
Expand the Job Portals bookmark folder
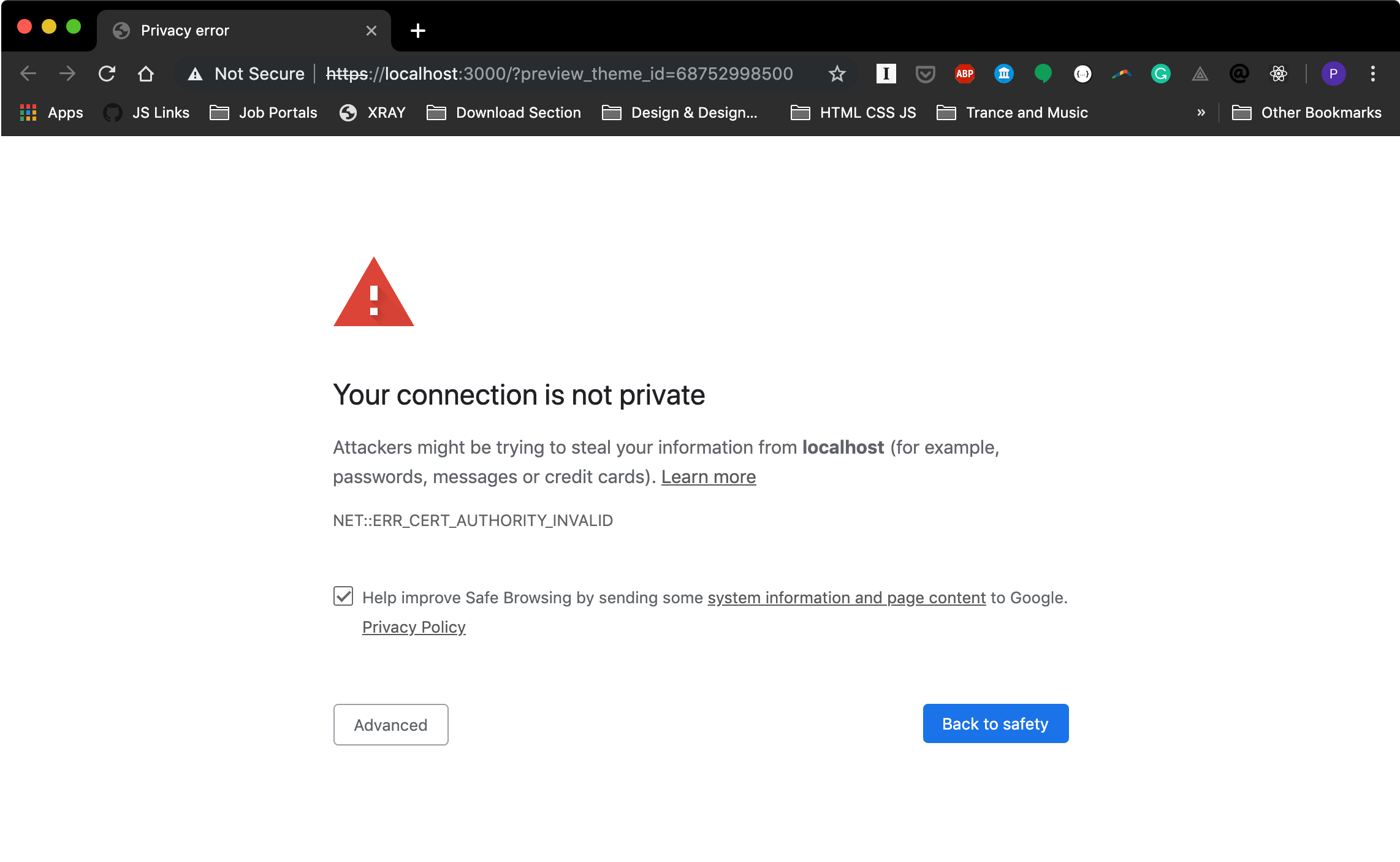coord(264,113)
